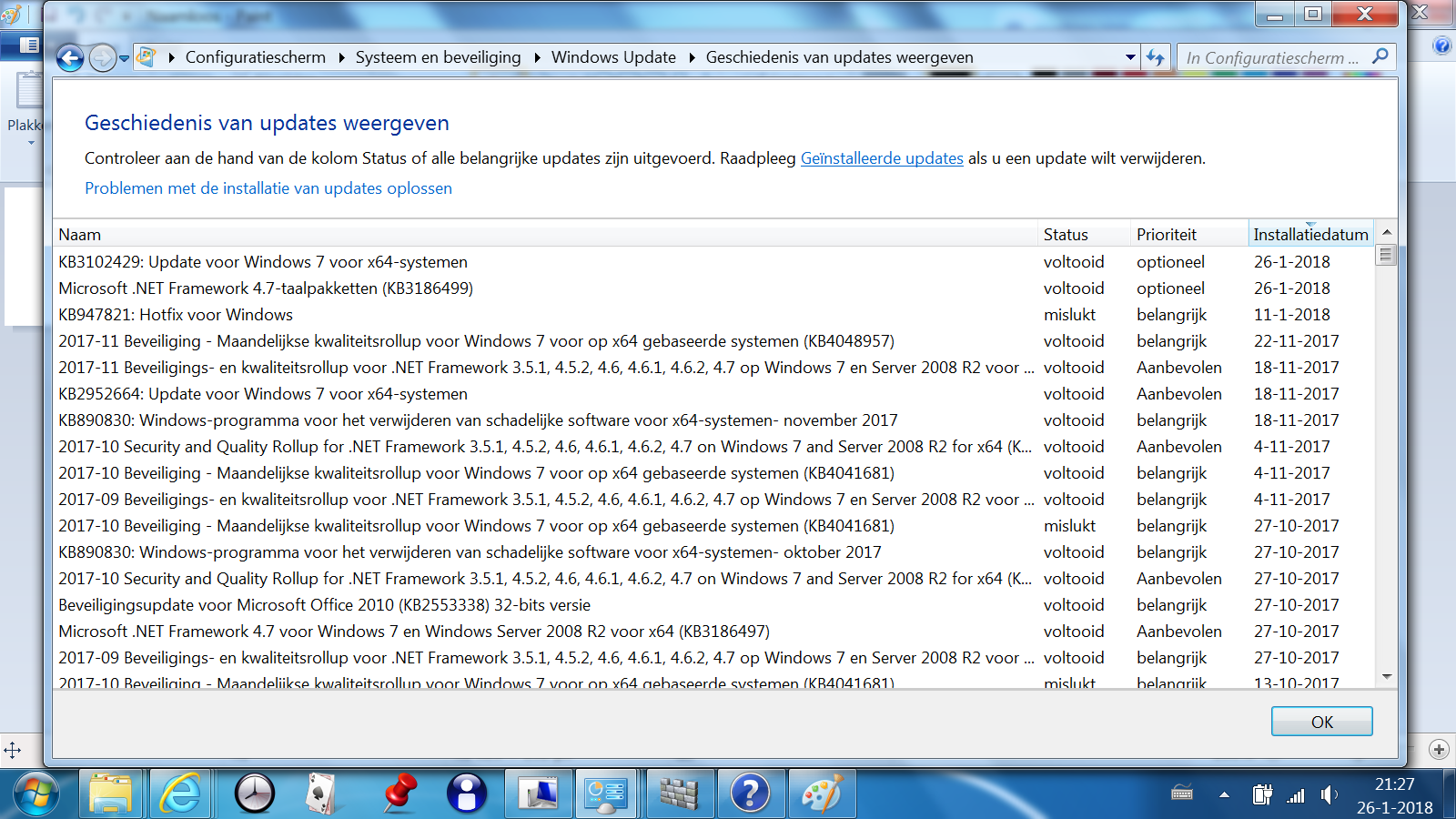Go to Systeem en beveiliging breadcrumb
Image resolution: width=1456 pixels, height=819 pixels.
coord(439,57)
